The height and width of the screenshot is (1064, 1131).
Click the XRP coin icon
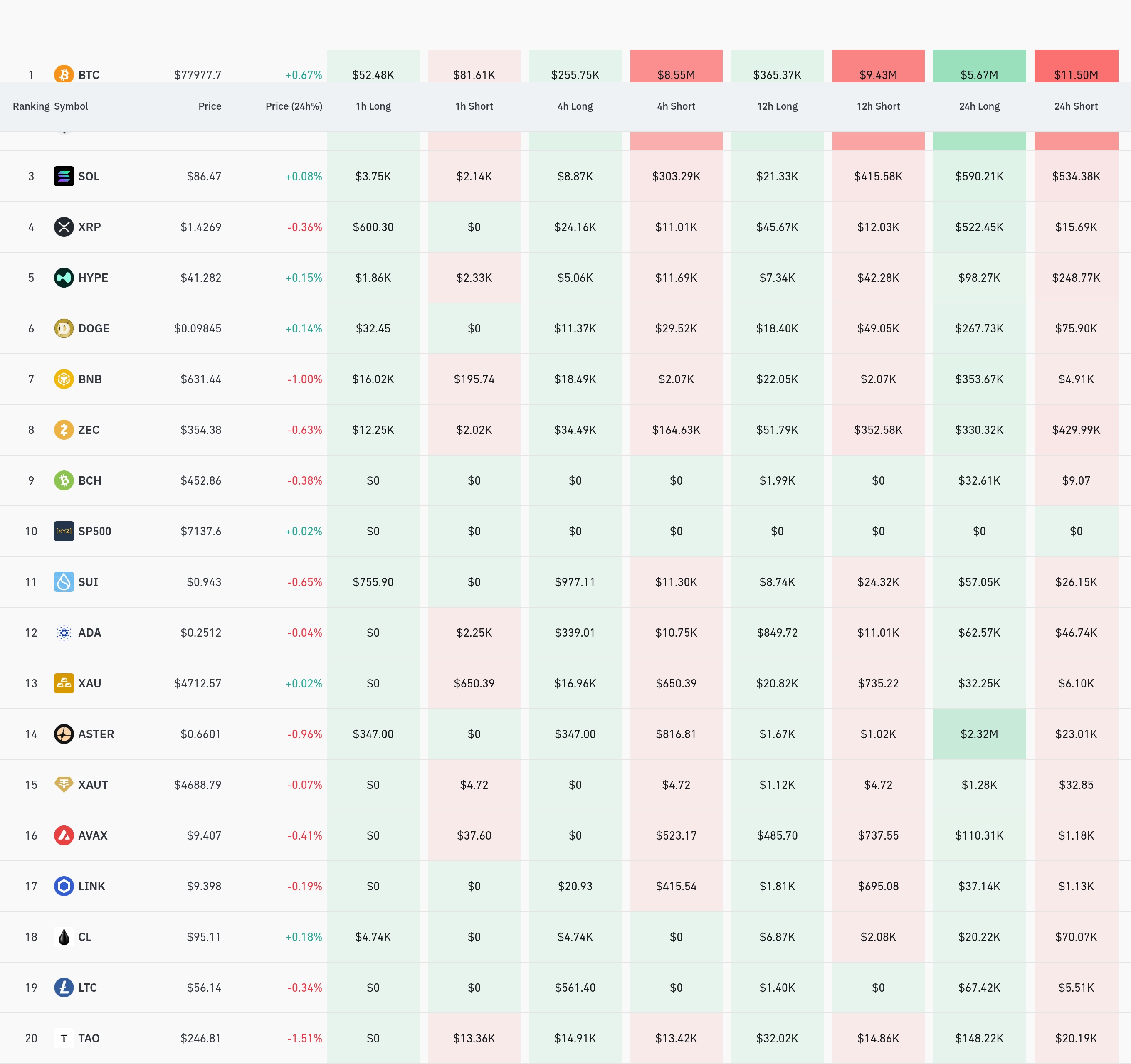coord(64,227)
